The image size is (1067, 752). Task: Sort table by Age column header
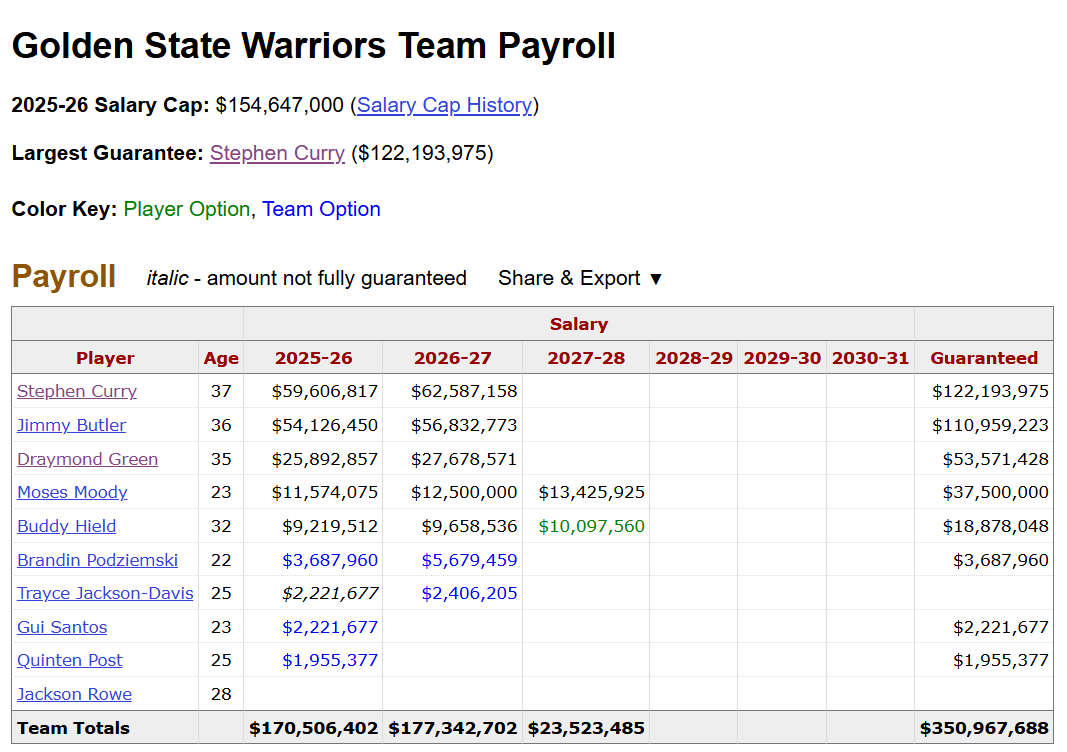221,358
